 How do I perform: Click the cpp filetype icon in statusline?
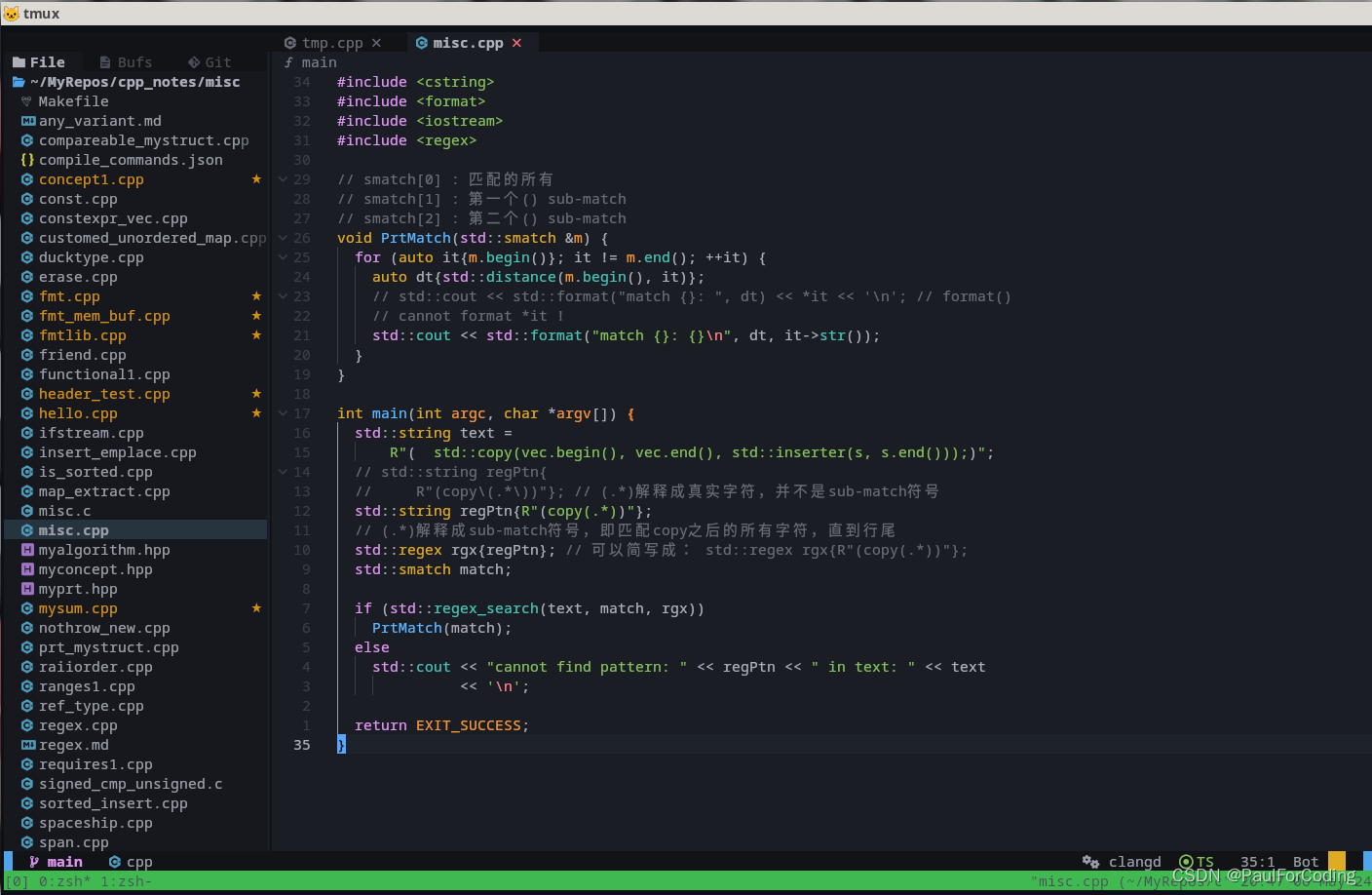tap(114, 862)
